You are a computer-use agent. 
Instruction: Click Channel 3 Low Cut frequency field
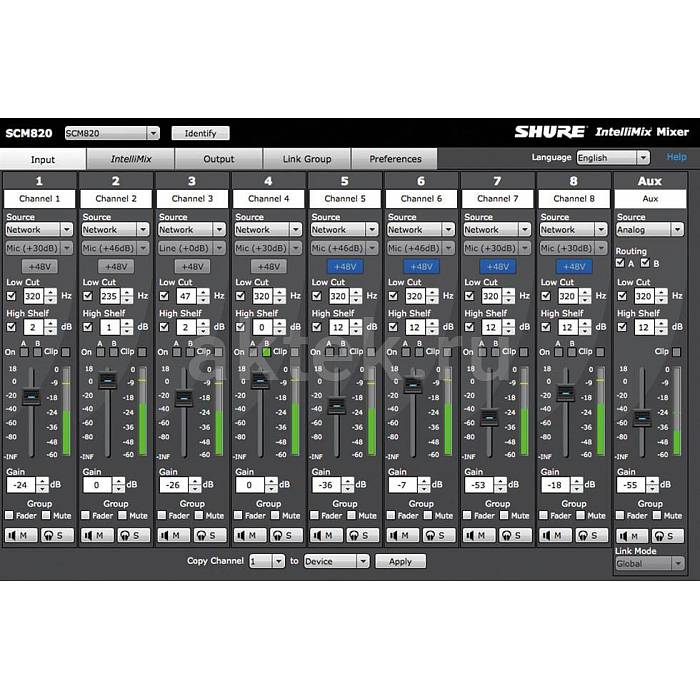185,296
